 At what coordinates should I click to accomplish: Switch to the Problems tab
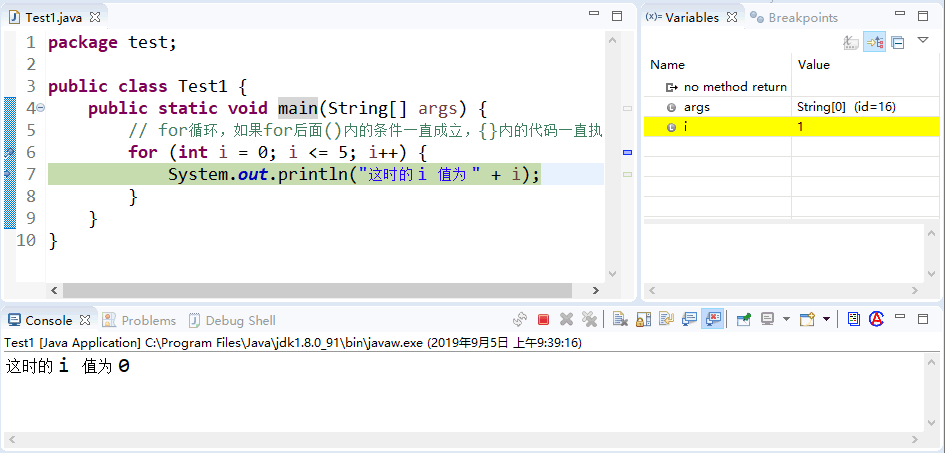pyautogui.click(x=147, y=321)
